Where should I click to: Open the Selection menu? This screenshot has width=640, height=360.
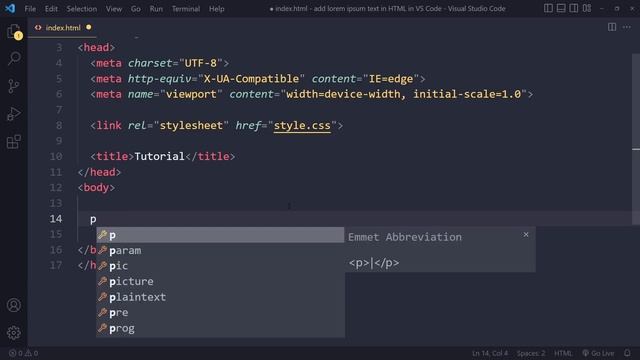82,9
